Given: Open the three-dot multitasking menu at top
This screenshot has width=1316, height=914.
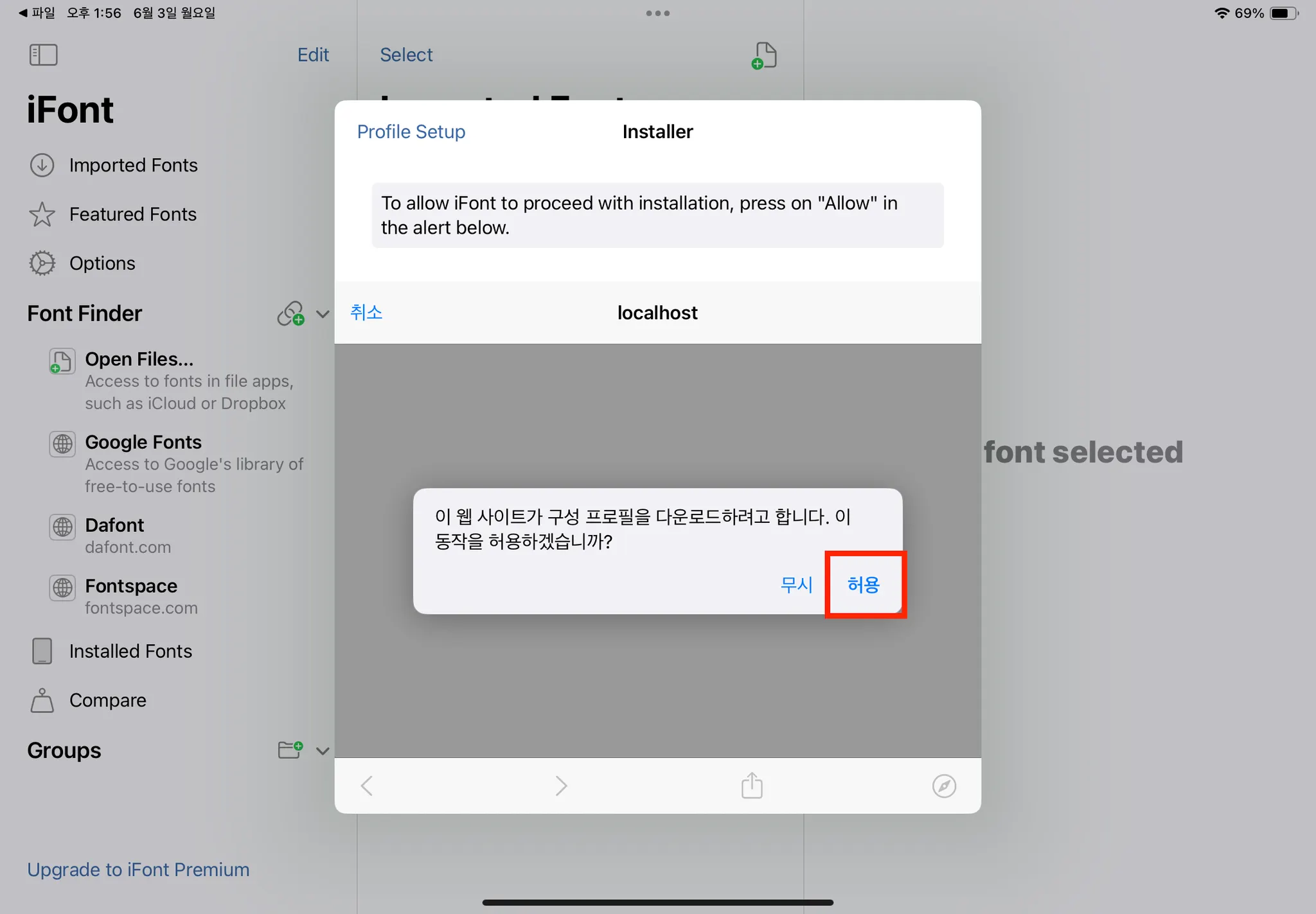Looking at the screenshot, I should [657, 13].
